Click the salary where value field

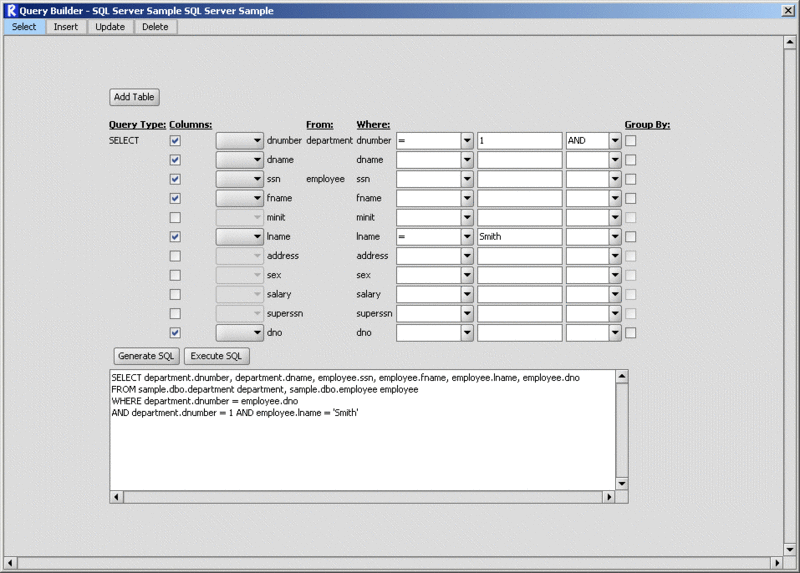point(519,294)
